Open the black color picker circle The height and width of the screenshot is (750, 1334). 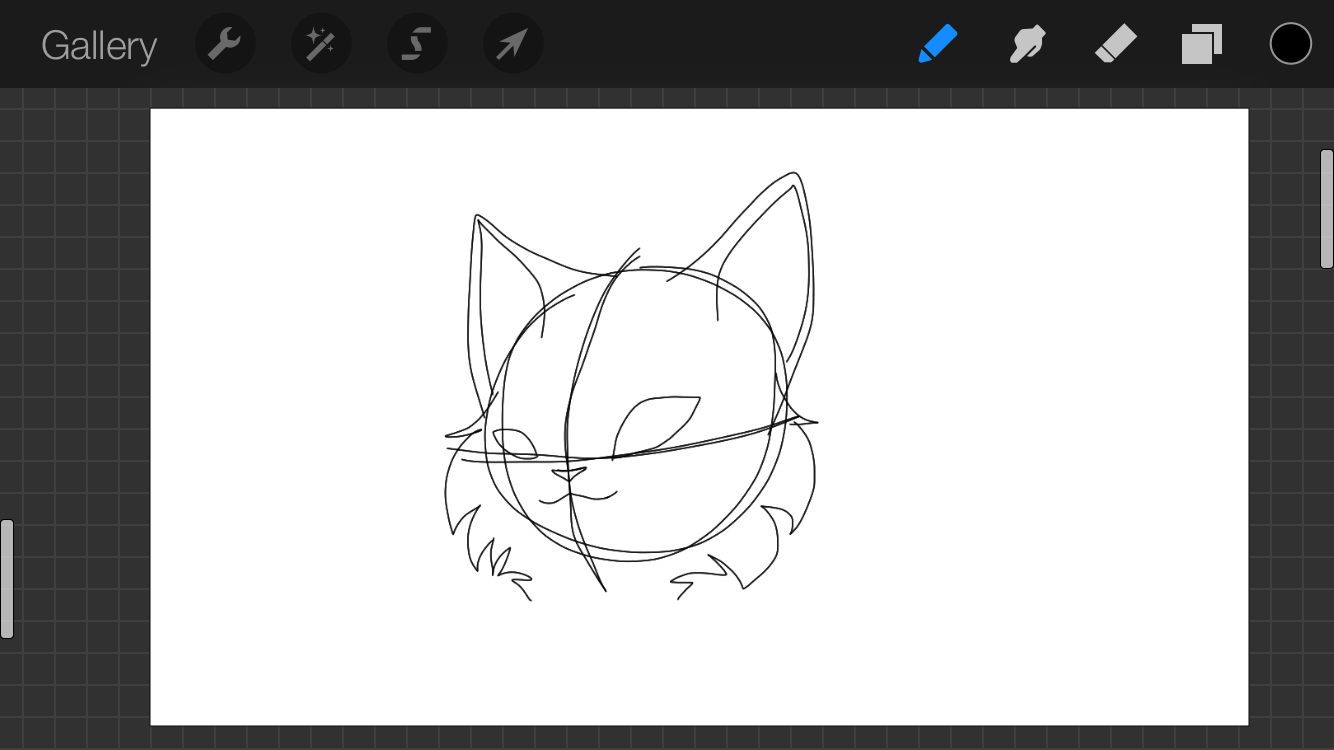tap(1290, 44)
